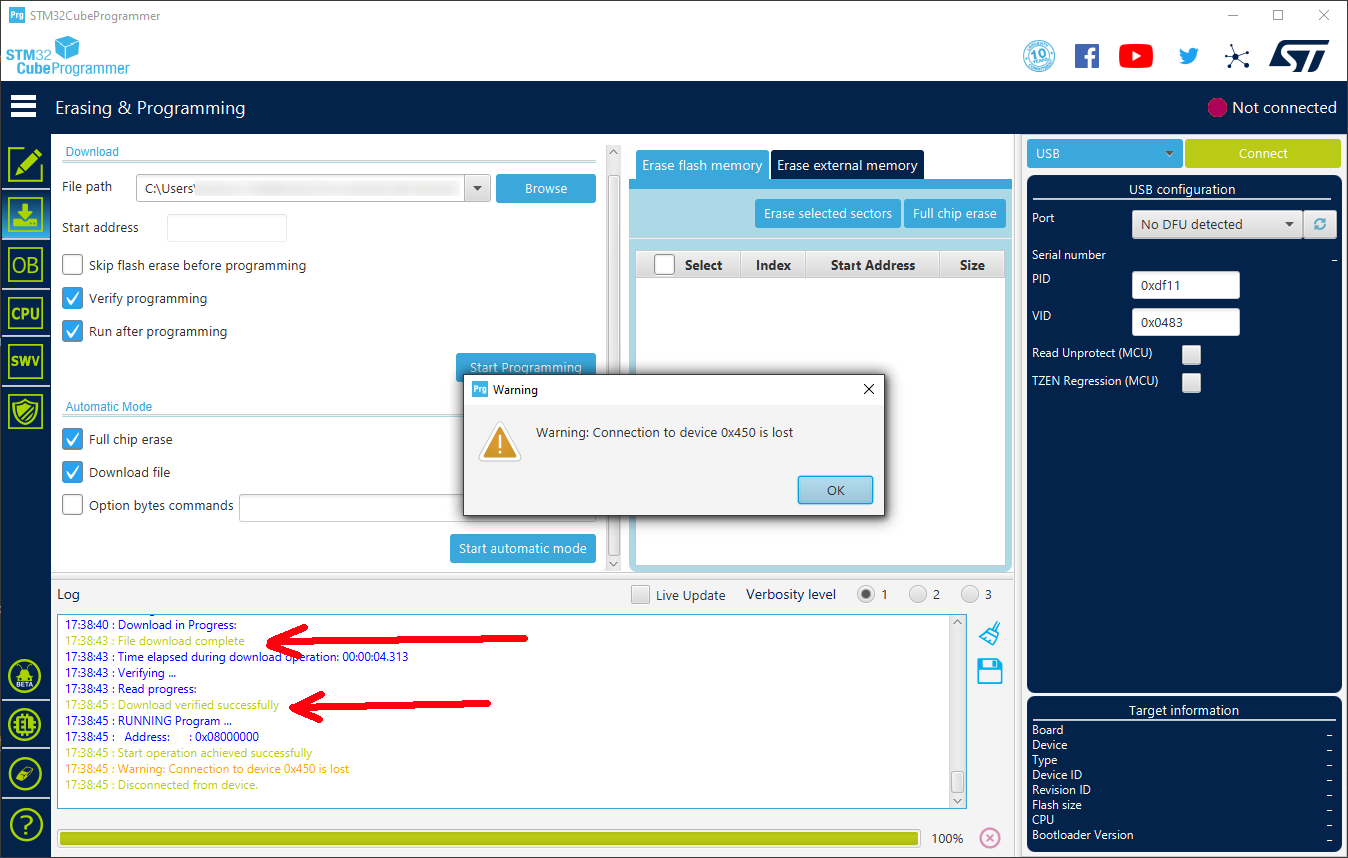Click the Start address input field
The width and height of the screenshot is (1348, 858).
[x=227, y=228]
